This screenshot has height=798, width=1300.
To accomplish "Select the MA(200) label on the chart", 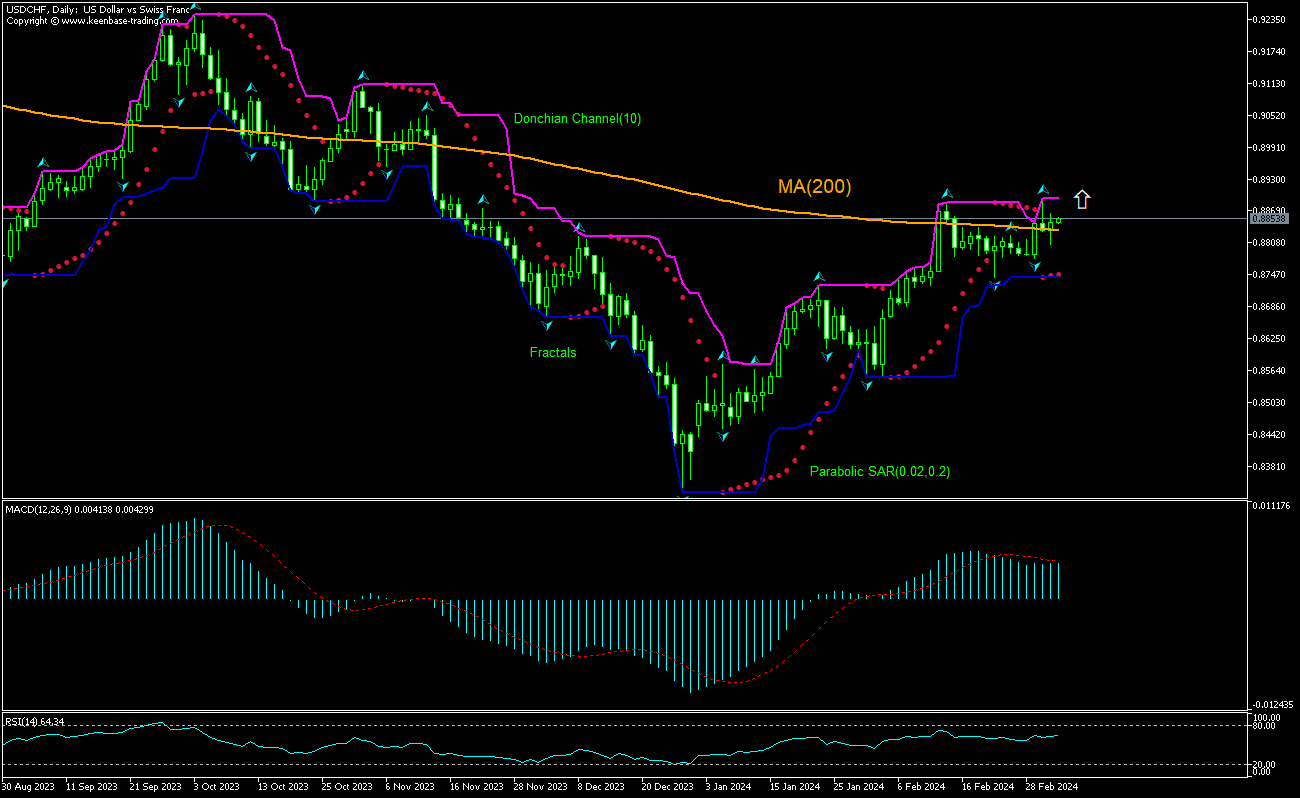I will (814, 187).
